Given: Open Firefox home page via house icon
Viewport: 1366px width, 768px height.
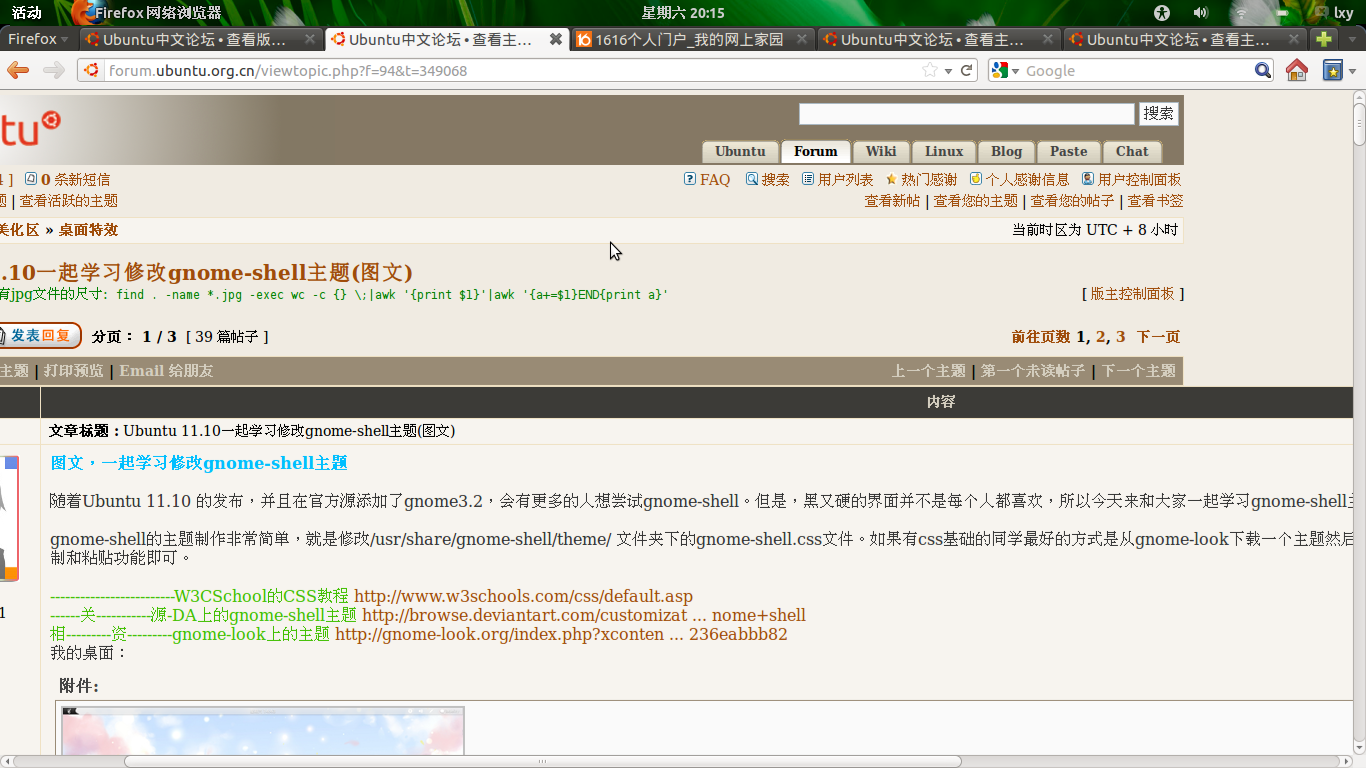Looking at the screenshot, I should 1296,70.
